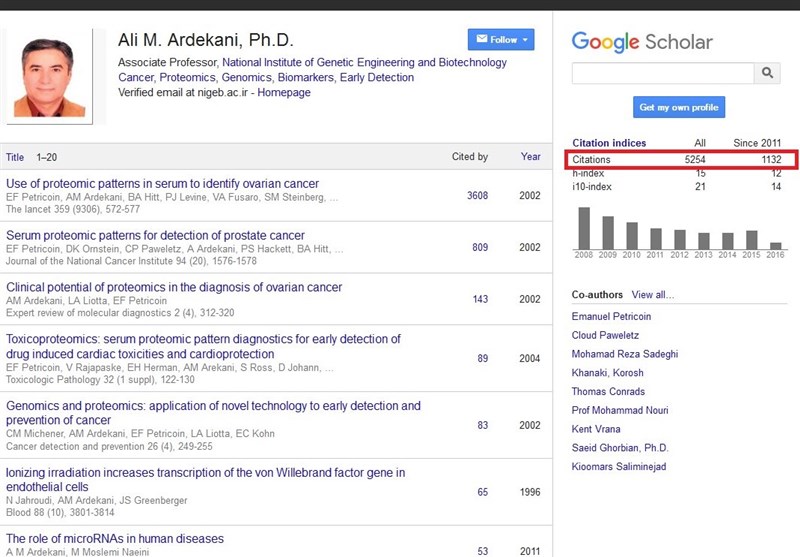Open the ovarian cancer proteomic patterns paper
The image size is (800, 557).
(x=163, y=184)
